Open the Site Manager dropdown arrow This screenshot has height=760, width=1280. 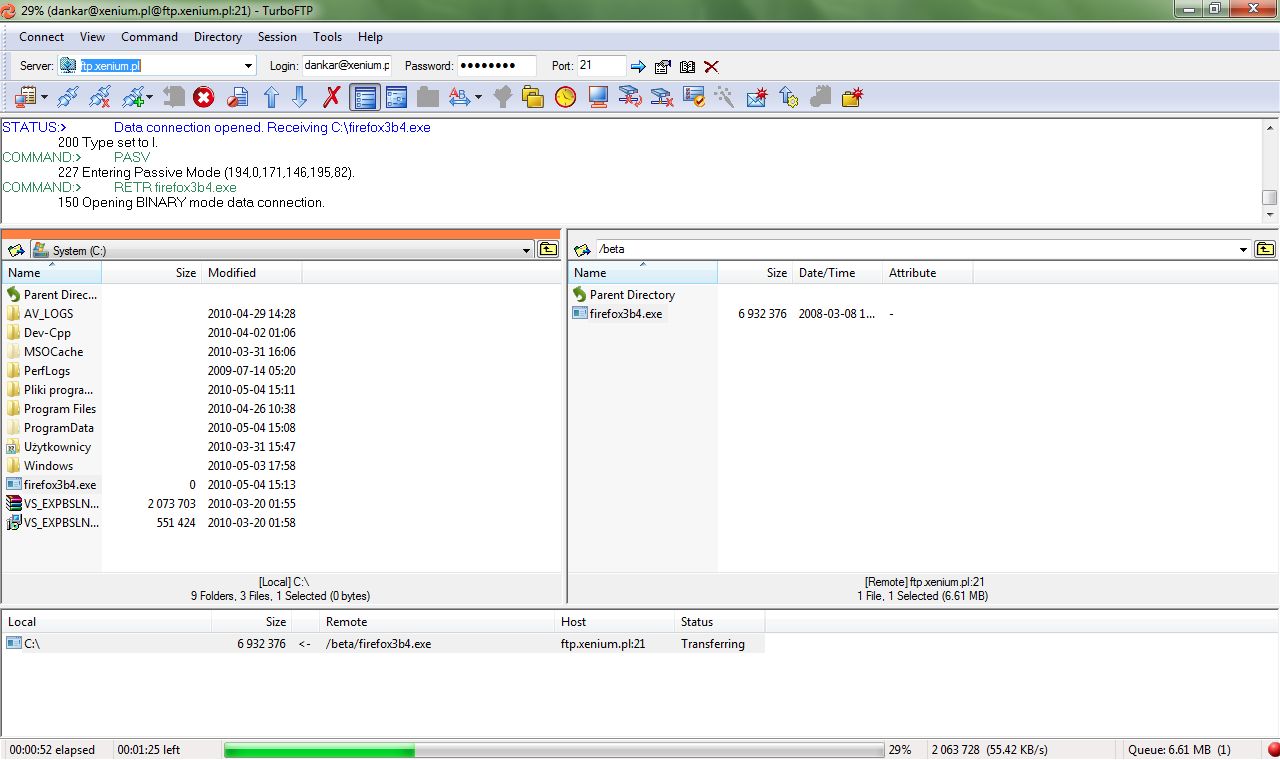[x=43, y=97]
